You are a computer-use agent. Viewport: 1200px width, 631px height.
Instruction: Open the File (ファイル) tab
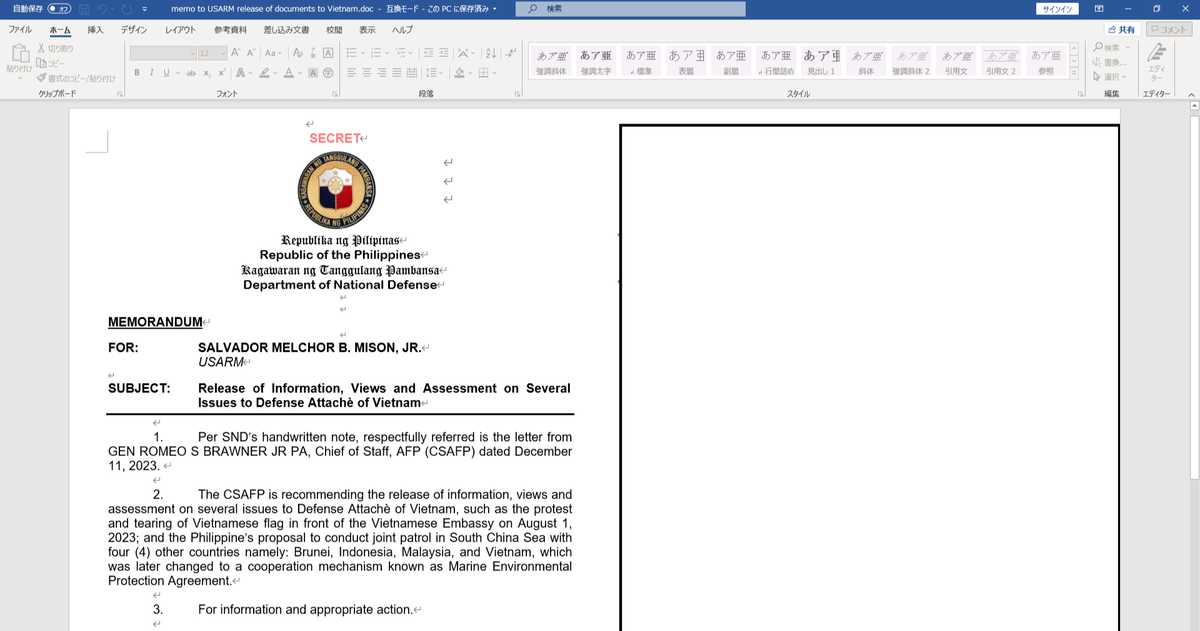pyautogui.click(x=20, y=30)
